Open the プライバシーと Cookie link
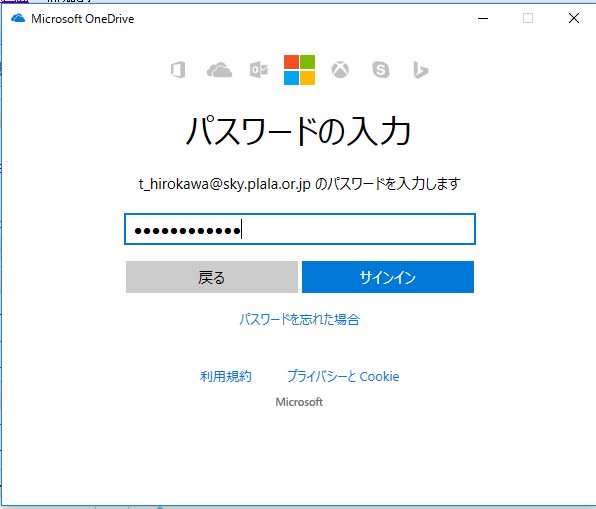Image resolution: width=596 pixels, height=509 pixels. 343,376
